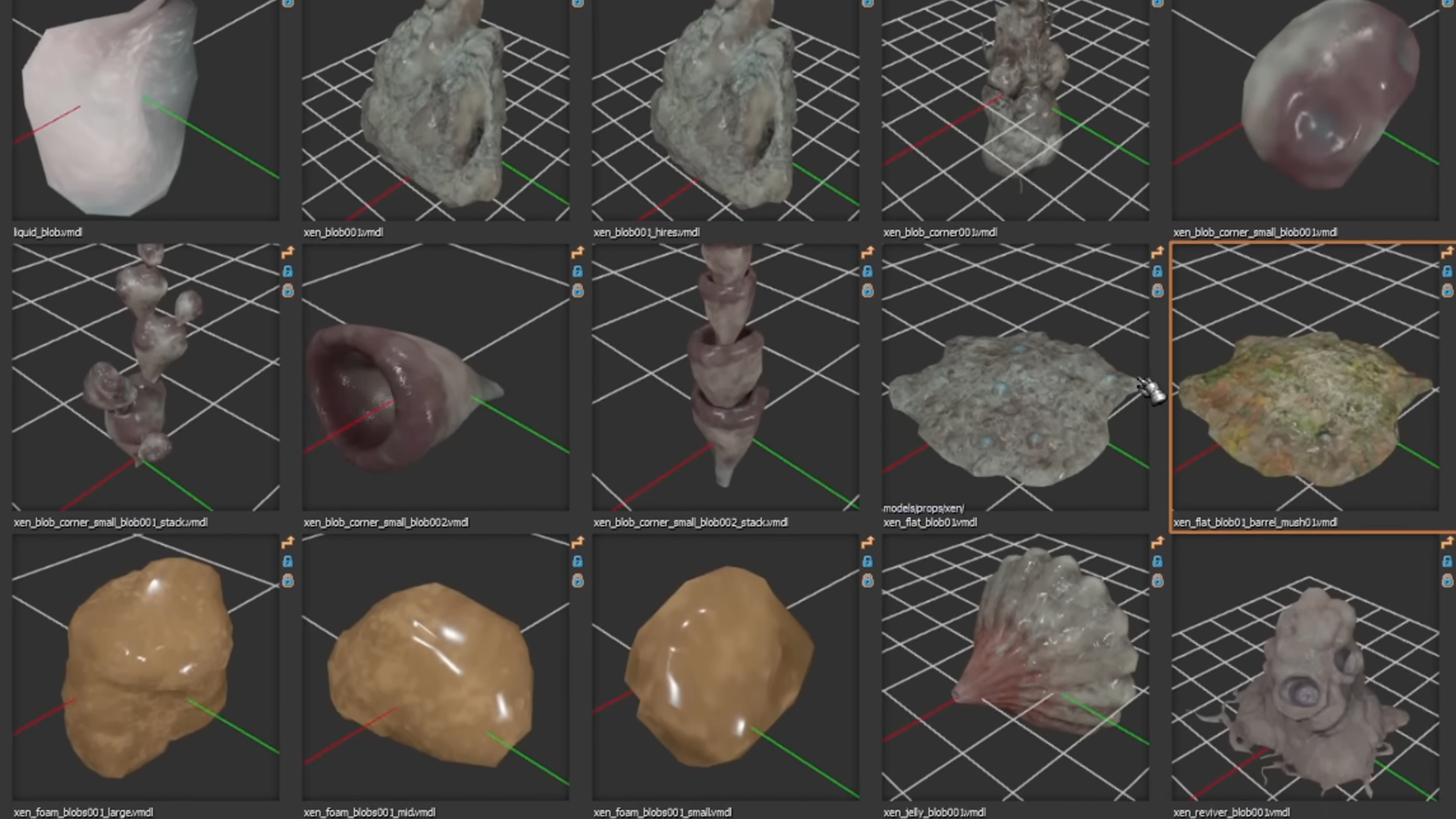Pick the xen_blob001_hires model preview
This screenshot has width=1456, height=819.
725,110
